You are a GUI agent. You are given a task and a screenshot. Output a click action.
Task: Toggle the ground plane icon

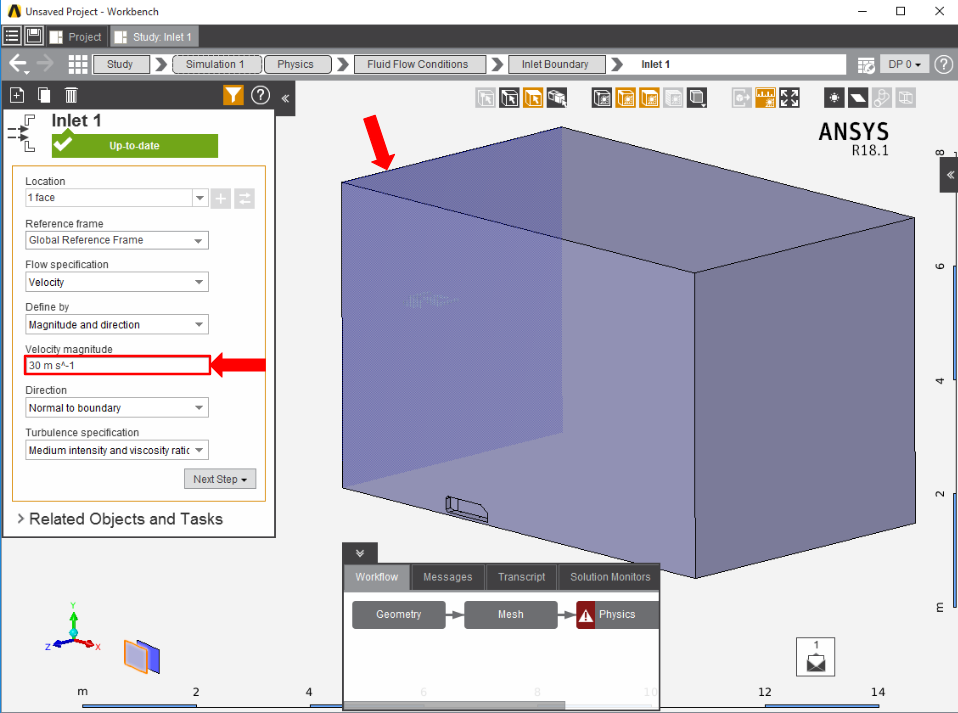pos(858,98)
